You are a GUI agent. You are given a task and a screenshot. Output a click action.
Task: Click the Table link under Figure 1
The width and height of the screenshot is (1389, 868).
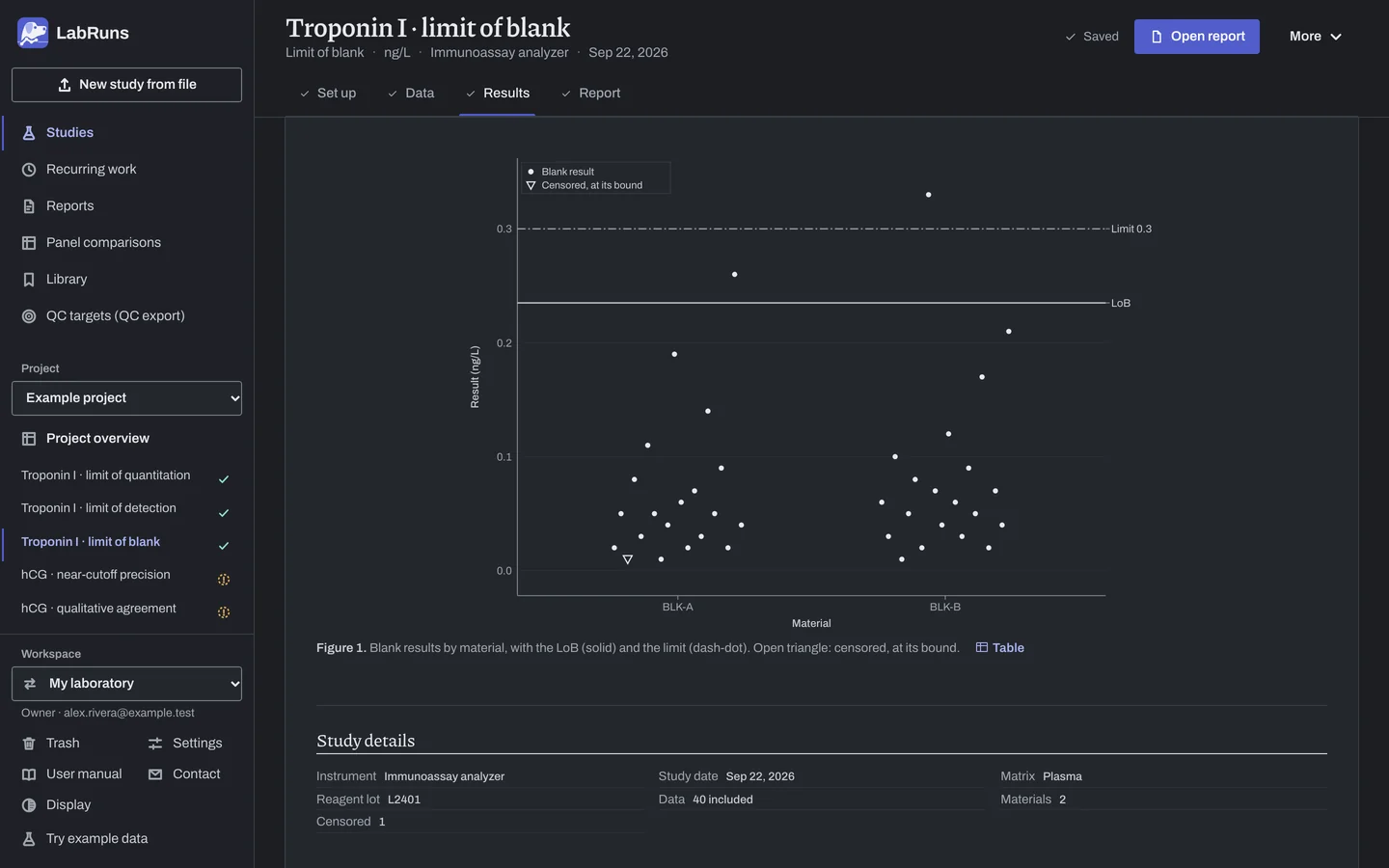point(1000,648)
